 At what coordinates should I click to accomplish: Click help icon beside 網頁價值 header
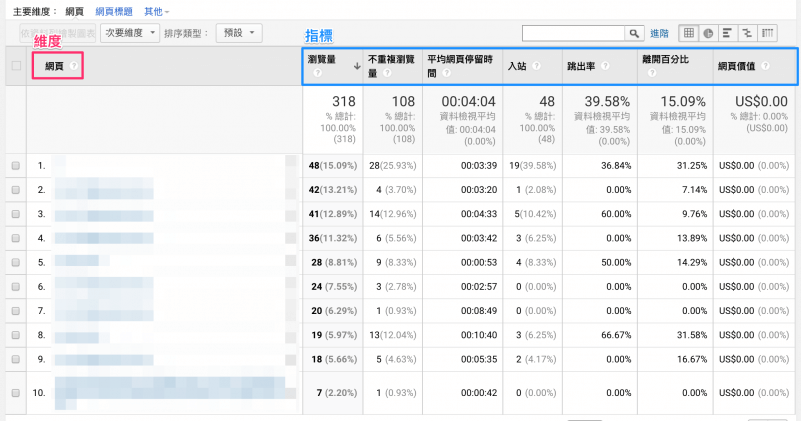(x=765, y=66)
